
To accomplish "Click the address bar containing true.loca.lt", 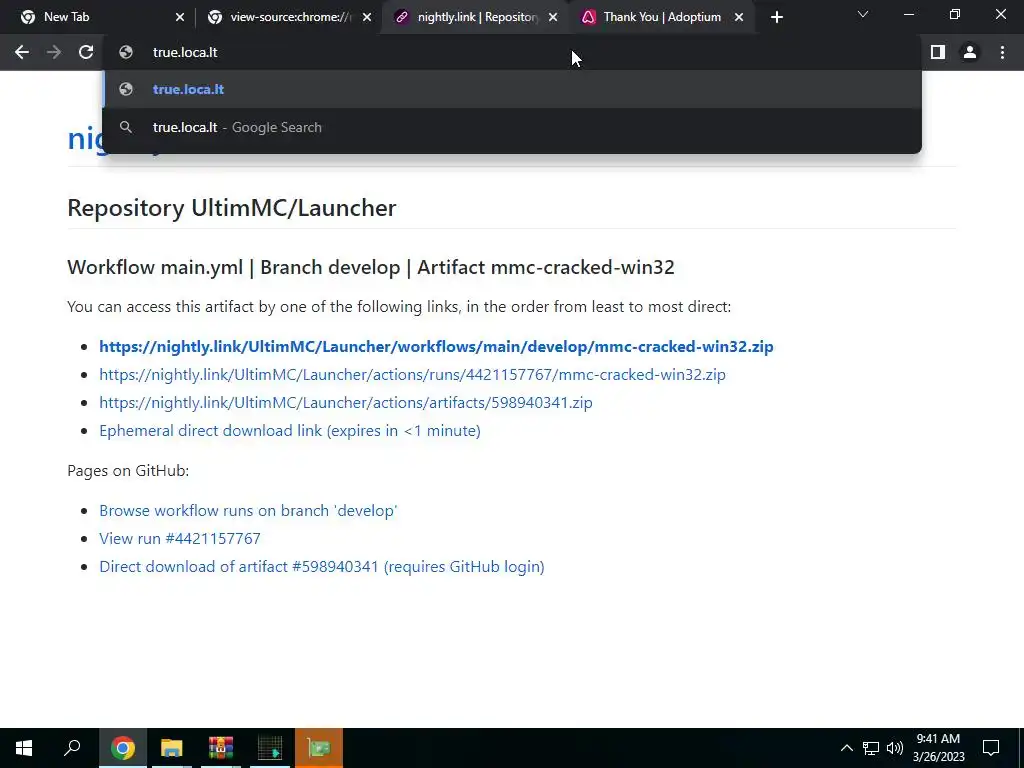I will (512, 52).
